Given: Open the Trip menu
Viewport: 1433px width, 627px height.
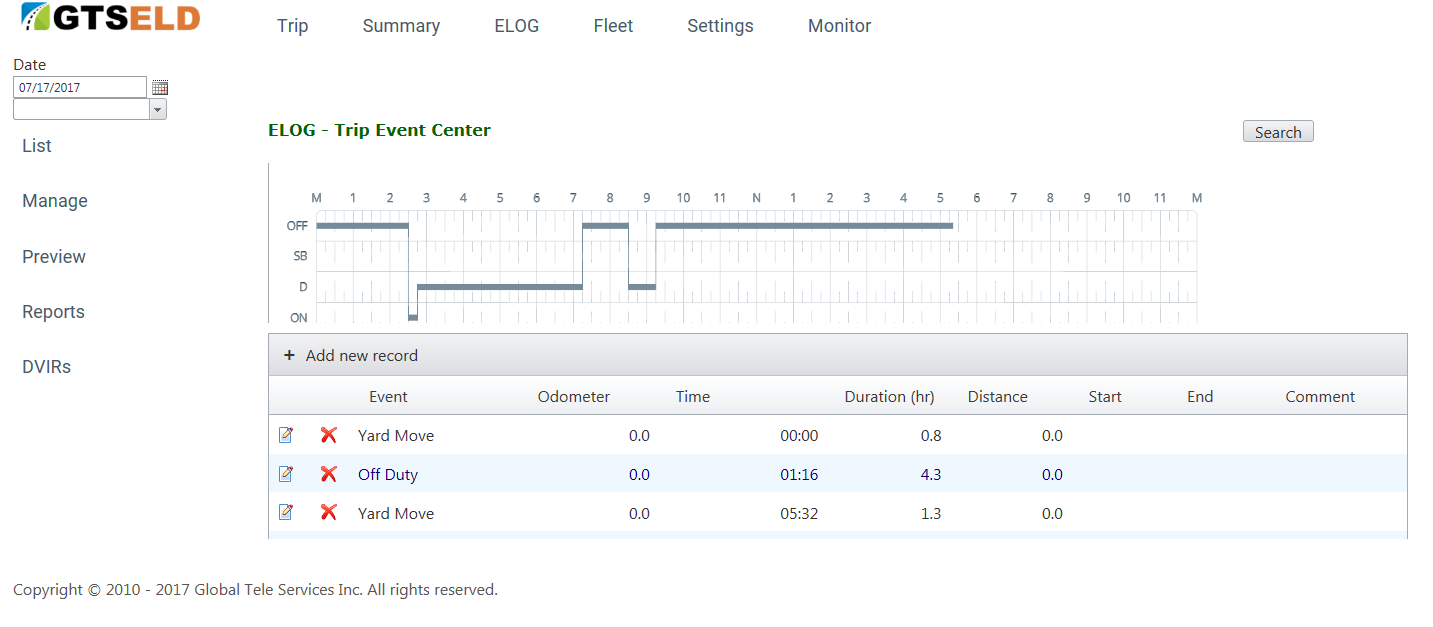Looking at the screenshot, I should coord(292,26).
